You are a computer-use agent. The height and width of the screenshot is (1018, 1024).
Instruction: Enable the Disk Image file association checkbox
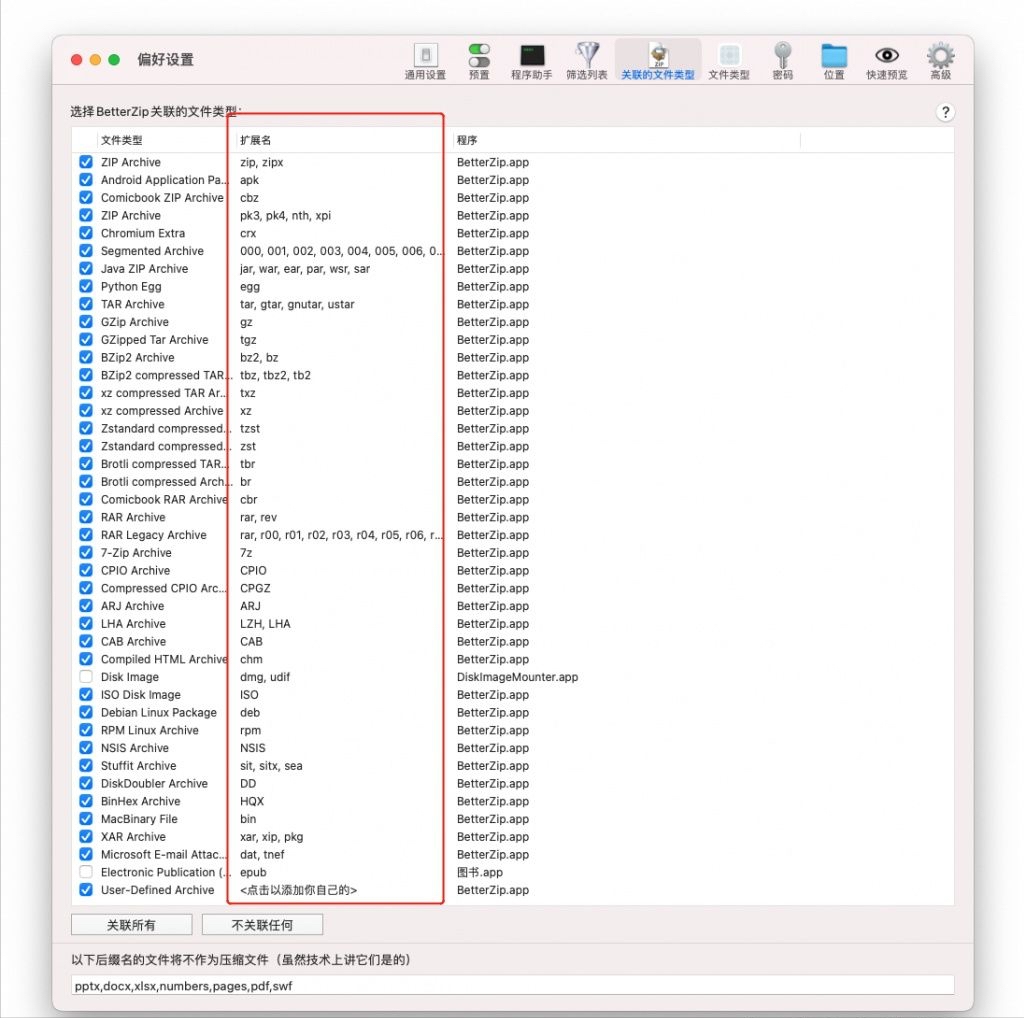coord(86,677)
